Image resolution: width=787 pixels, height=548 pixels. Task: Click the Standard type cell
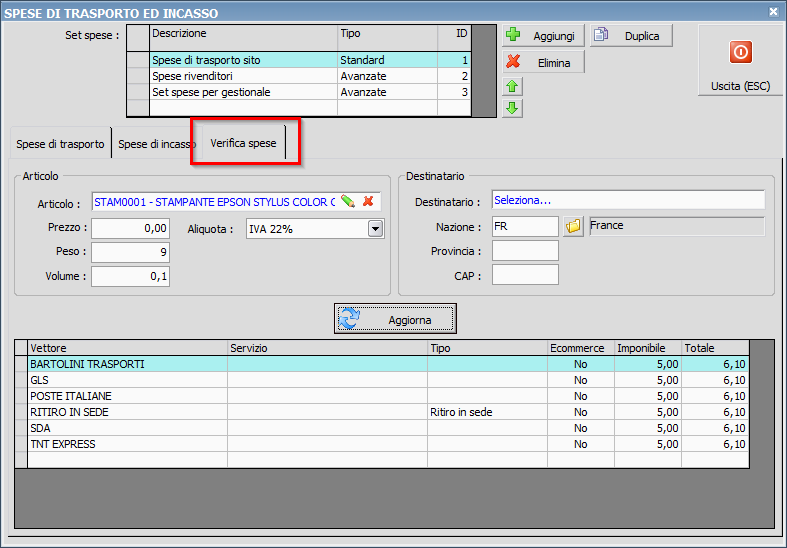coord(387,60)
